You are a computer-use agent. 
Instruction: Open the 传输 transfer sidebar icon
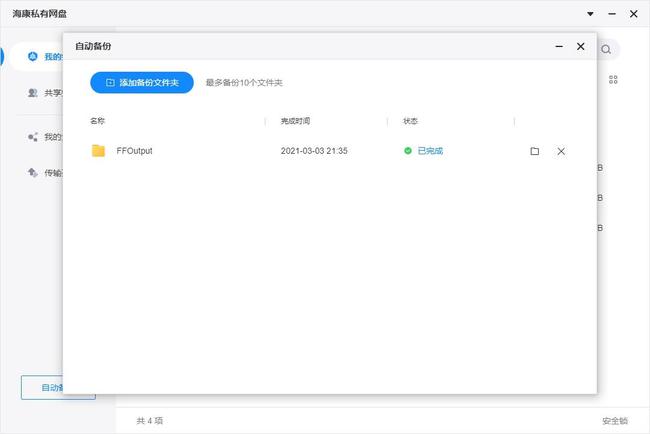pos(32,172)
